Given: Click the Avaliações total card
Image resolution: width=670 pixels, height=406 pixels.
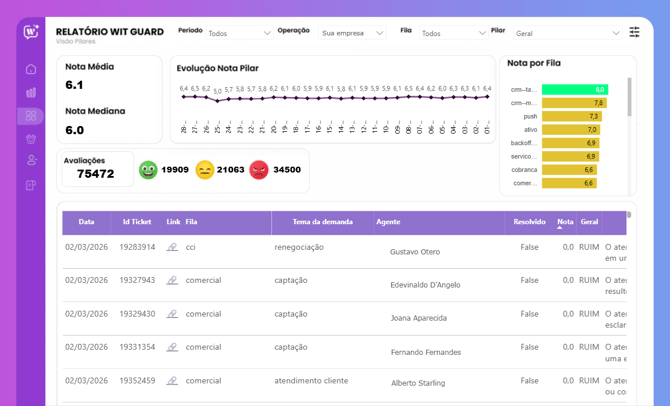Looking at the screenshot, I should (x=97, y=169).
